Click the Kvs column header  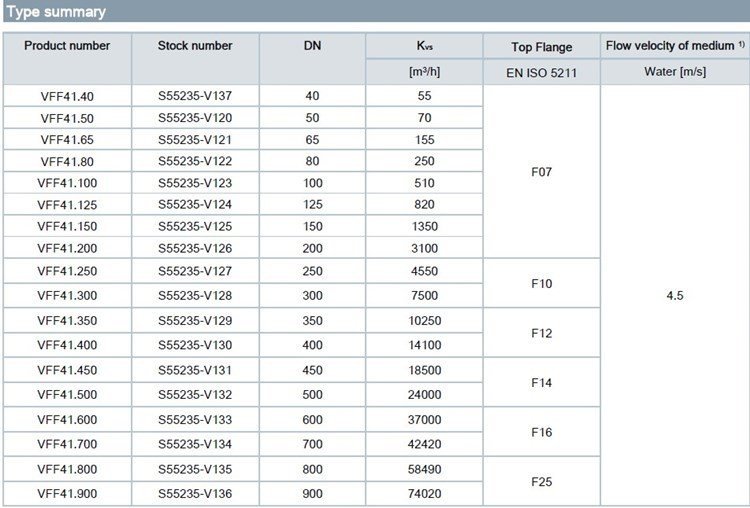pos(424,46)
